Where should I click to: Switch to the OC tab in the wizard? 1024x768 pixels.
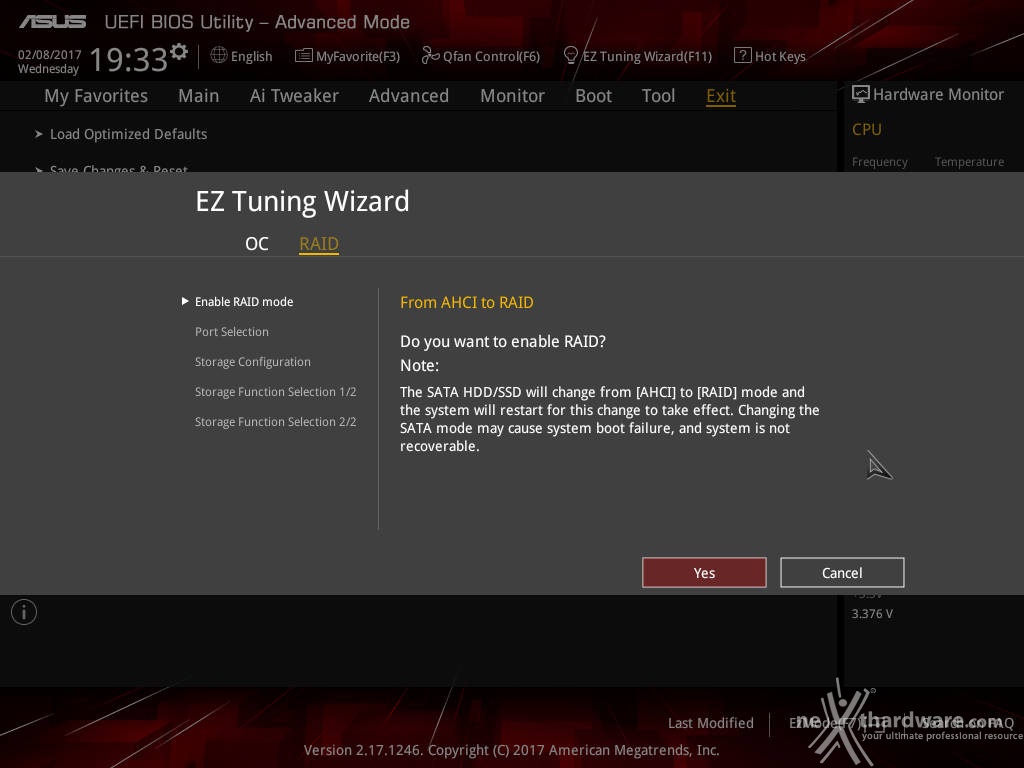click(257, 244)
